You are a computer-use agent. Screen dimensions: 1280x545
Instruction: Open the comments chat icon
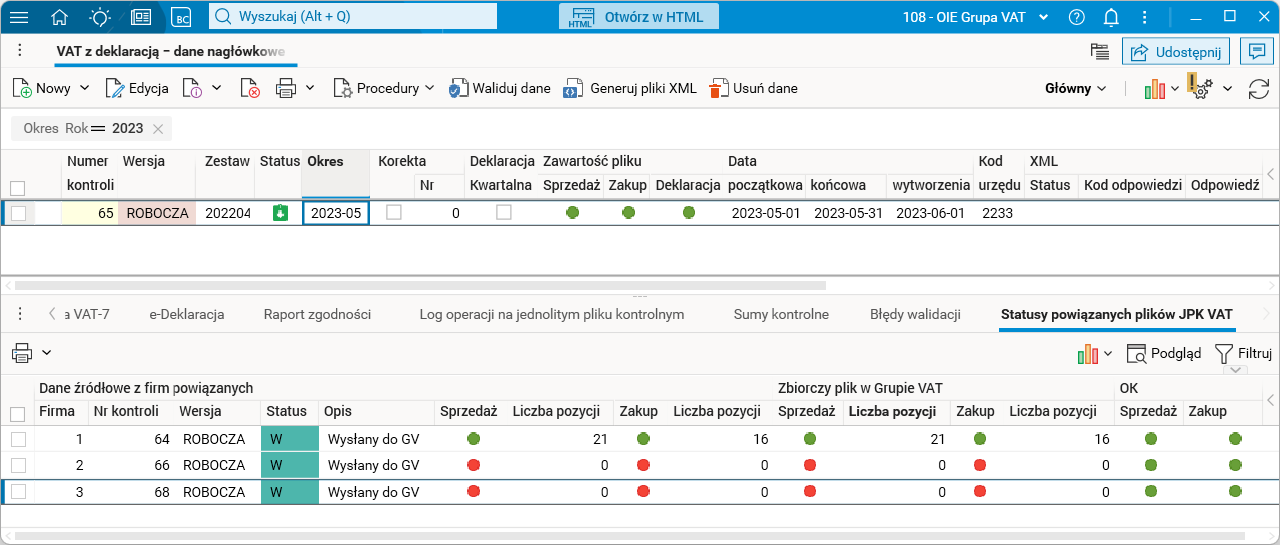pyautogui.click(x=1256, y=51)
